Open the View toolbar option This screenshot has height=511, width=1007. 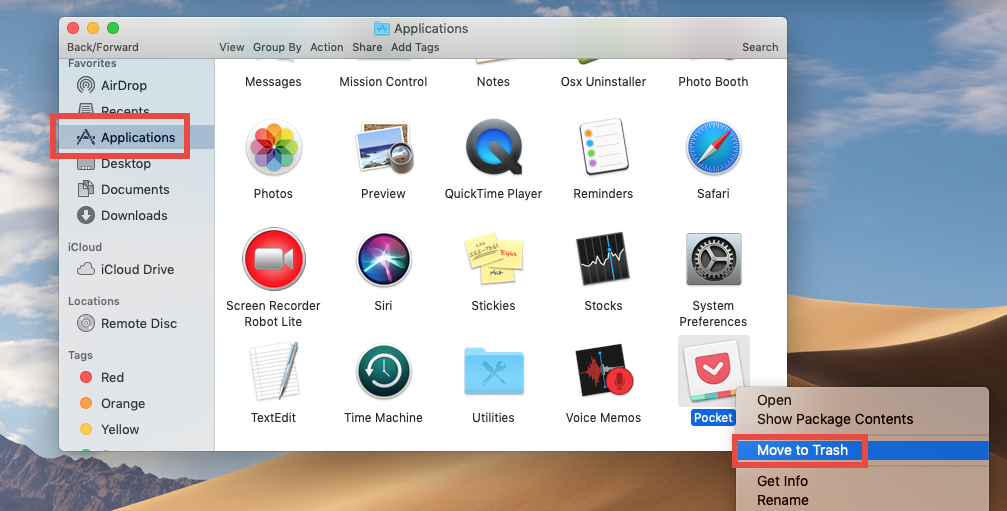pyautogui.click(x=231, y=47)
